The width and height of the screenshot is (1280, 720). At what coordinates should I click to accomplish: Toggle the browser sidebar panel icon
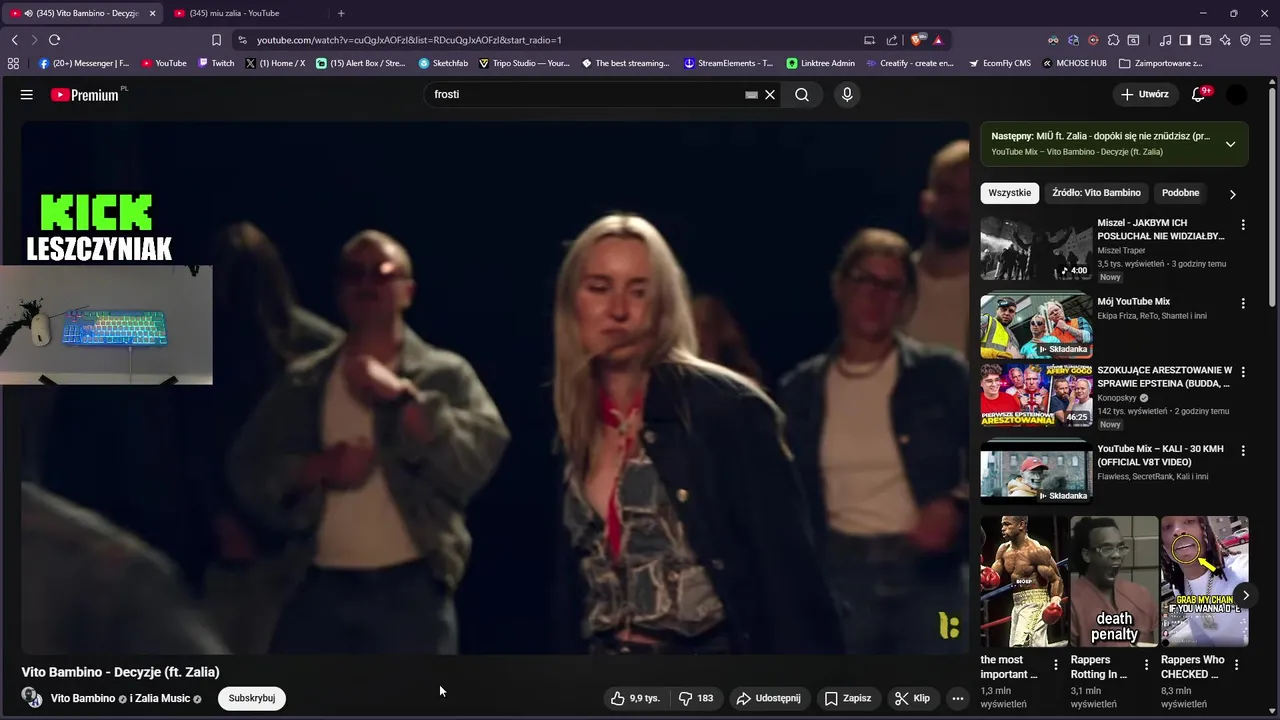click(x=1185, y=40)
